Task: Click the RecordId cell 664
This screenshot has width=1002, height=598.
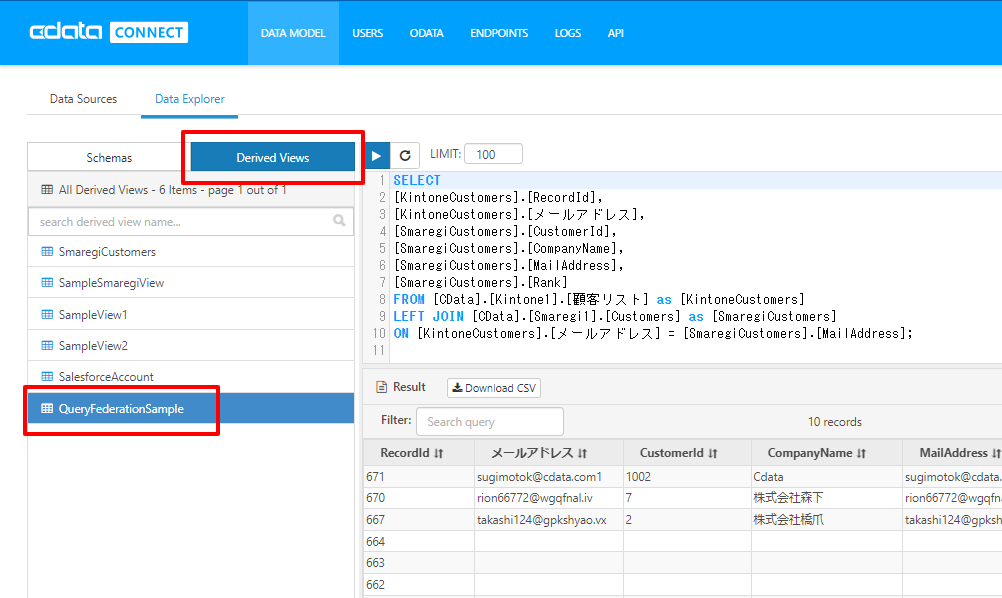Action: click(419, 542)
